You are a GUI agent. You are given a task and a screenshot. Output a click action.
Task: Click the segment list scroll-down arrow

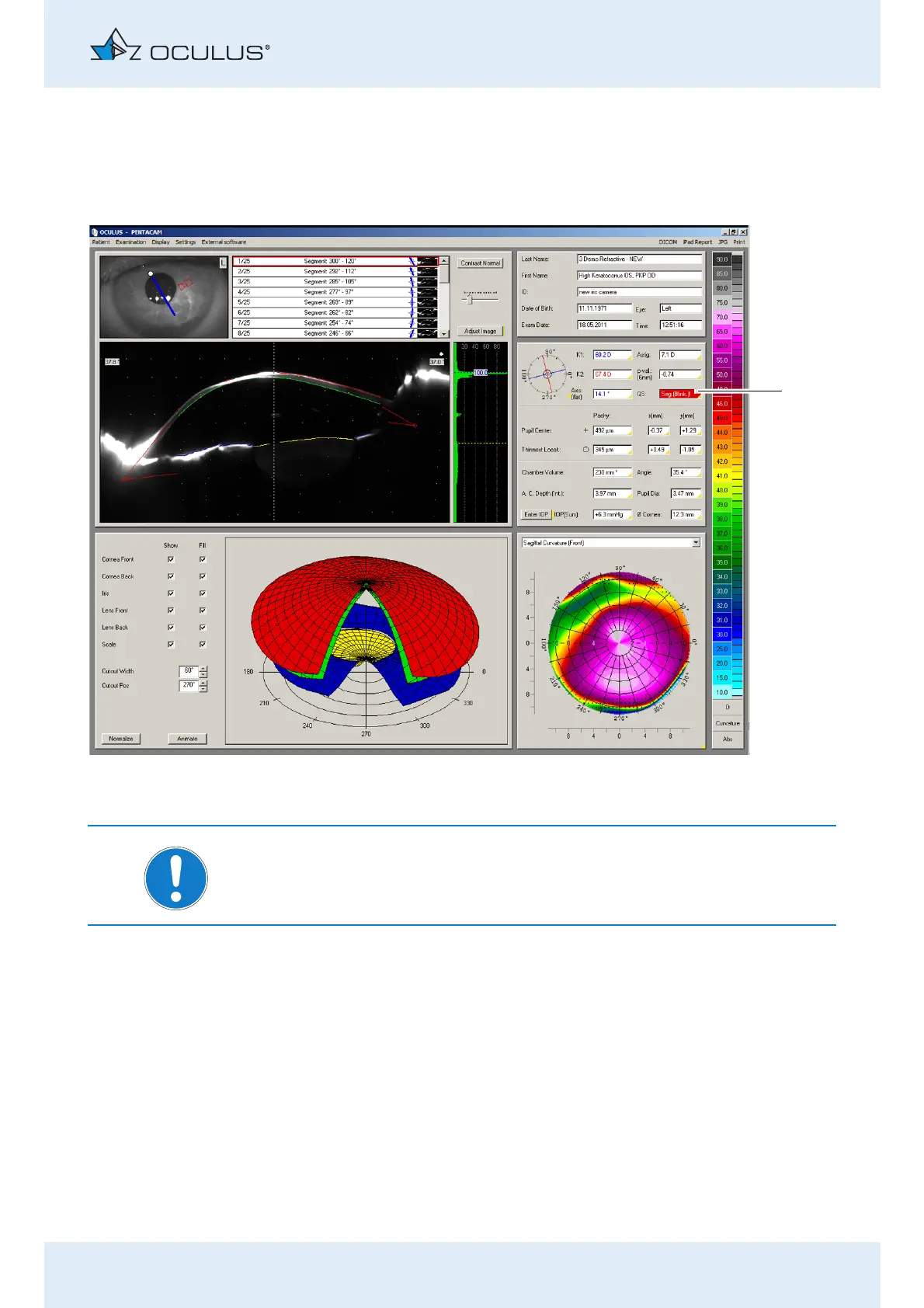[x=444, y=332]
